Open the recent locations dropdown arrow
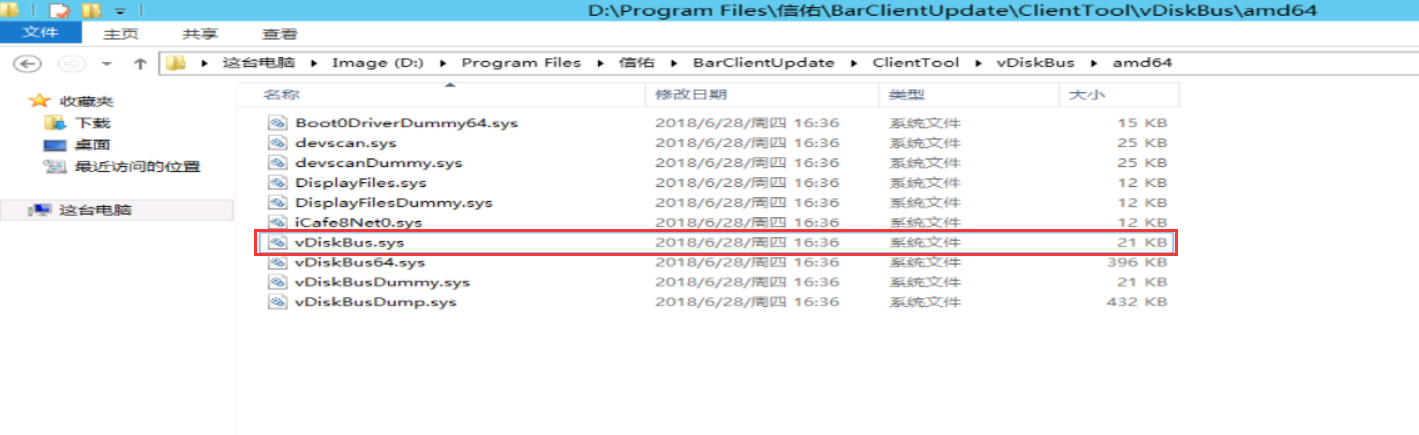 point(107,63)
